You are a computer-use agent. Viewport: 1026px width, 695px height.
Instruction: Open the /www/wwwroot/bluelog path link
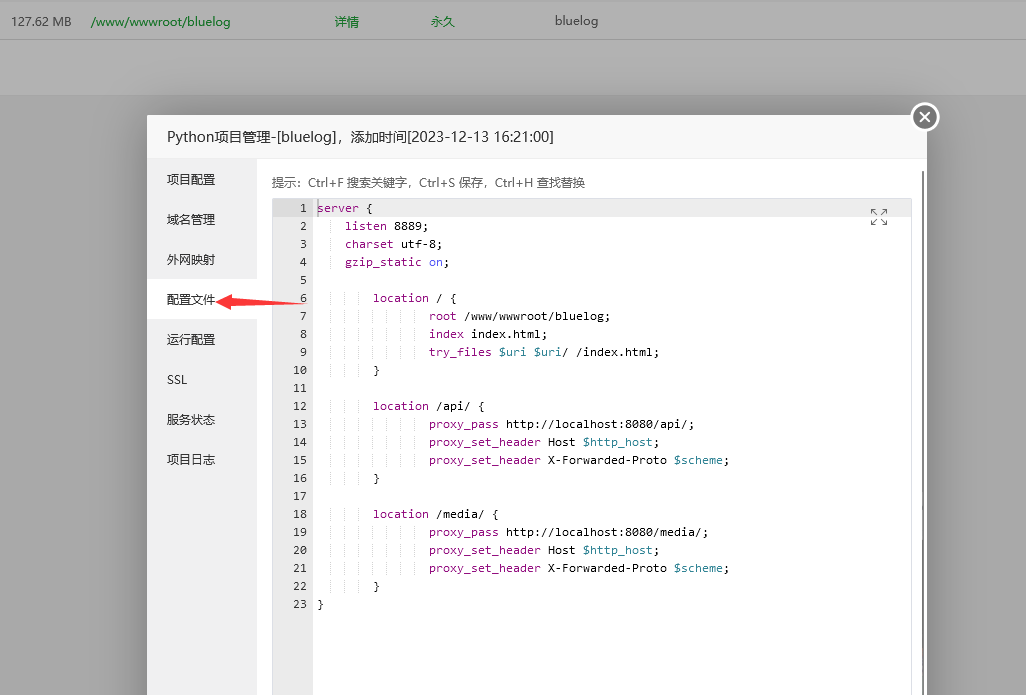coord(160,21)
